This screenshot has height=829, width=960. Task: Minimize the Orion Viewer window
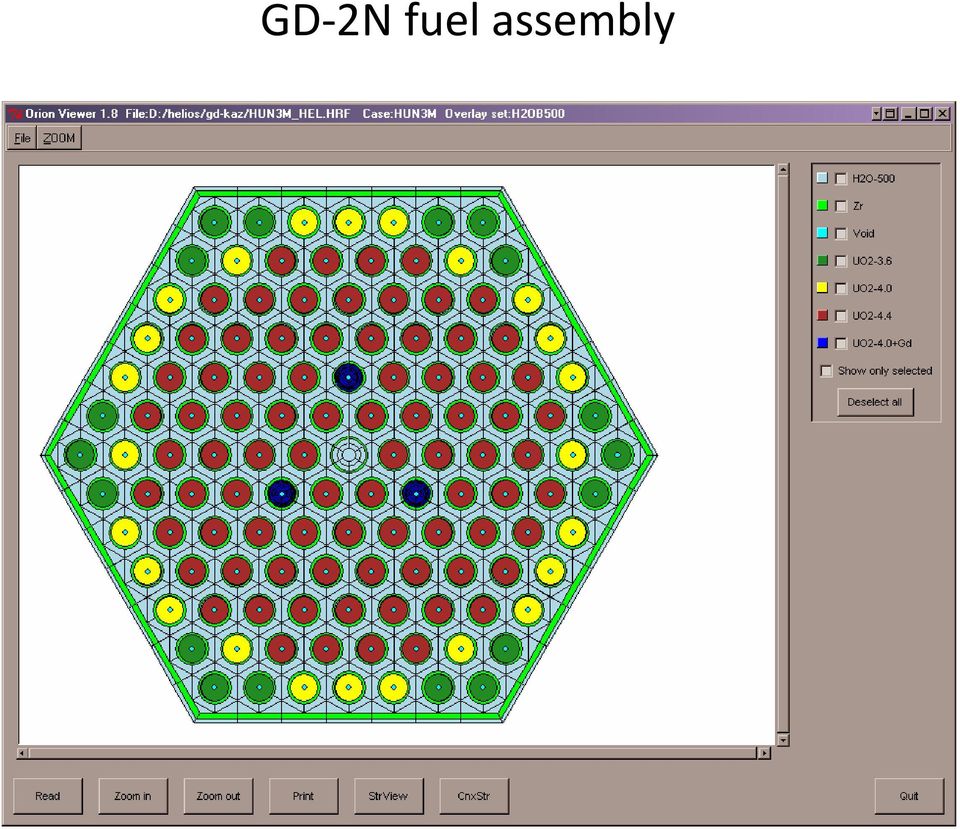click(x=909, y=114)
